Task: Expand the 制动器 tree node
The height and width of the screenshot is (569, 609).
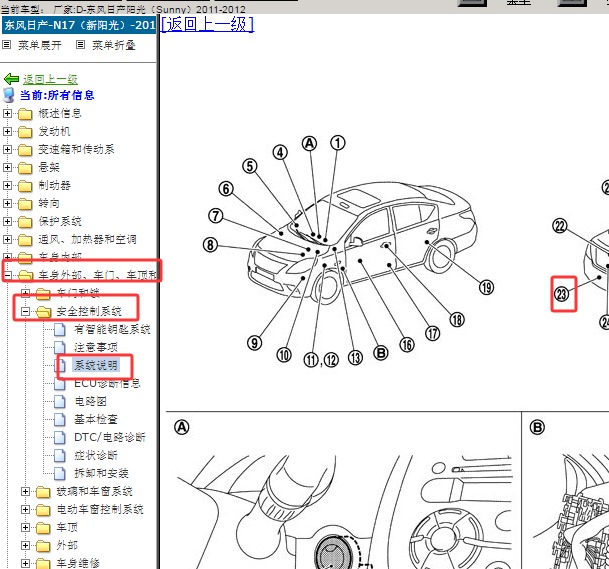Action: [7, 185]
